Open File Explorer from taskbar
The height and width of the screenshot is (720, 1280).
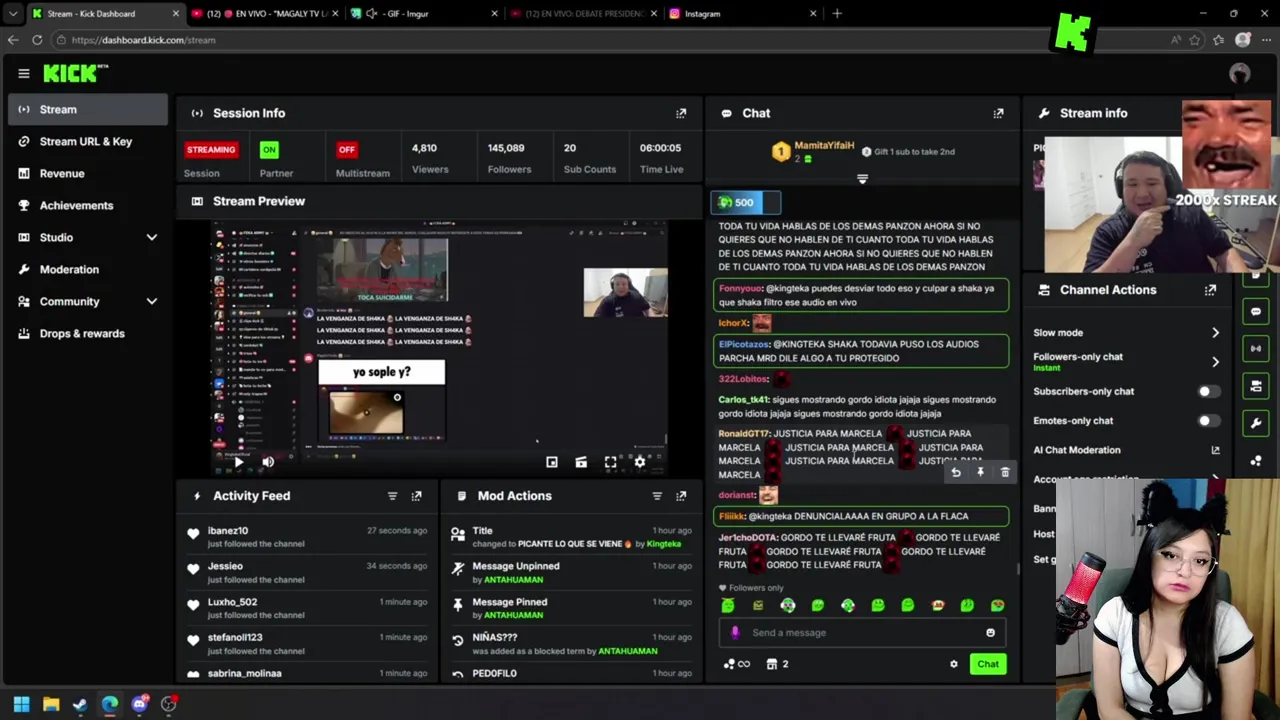coord(51,704)
